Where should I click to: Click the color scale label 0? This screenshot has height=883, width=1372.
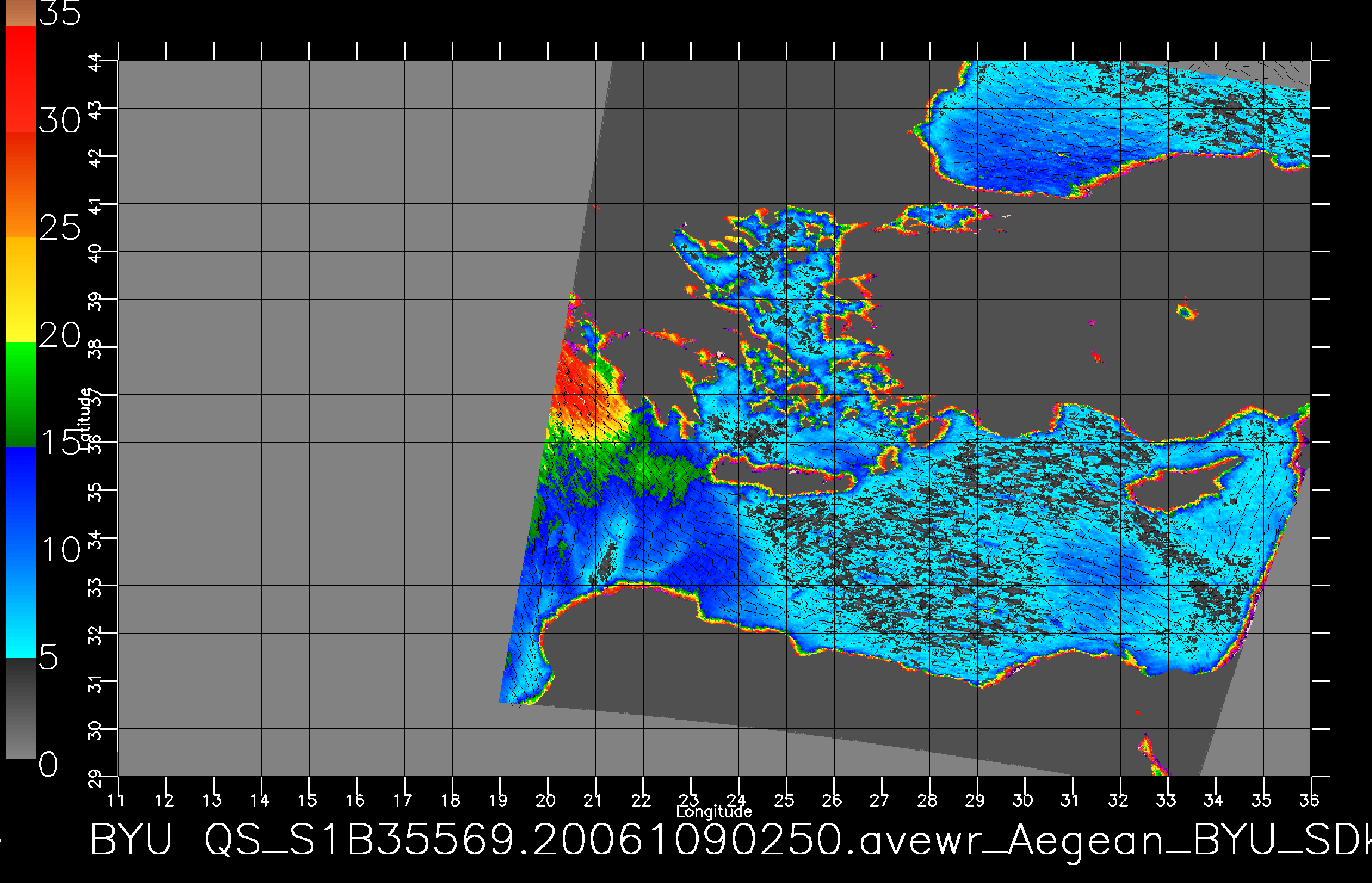49,764
